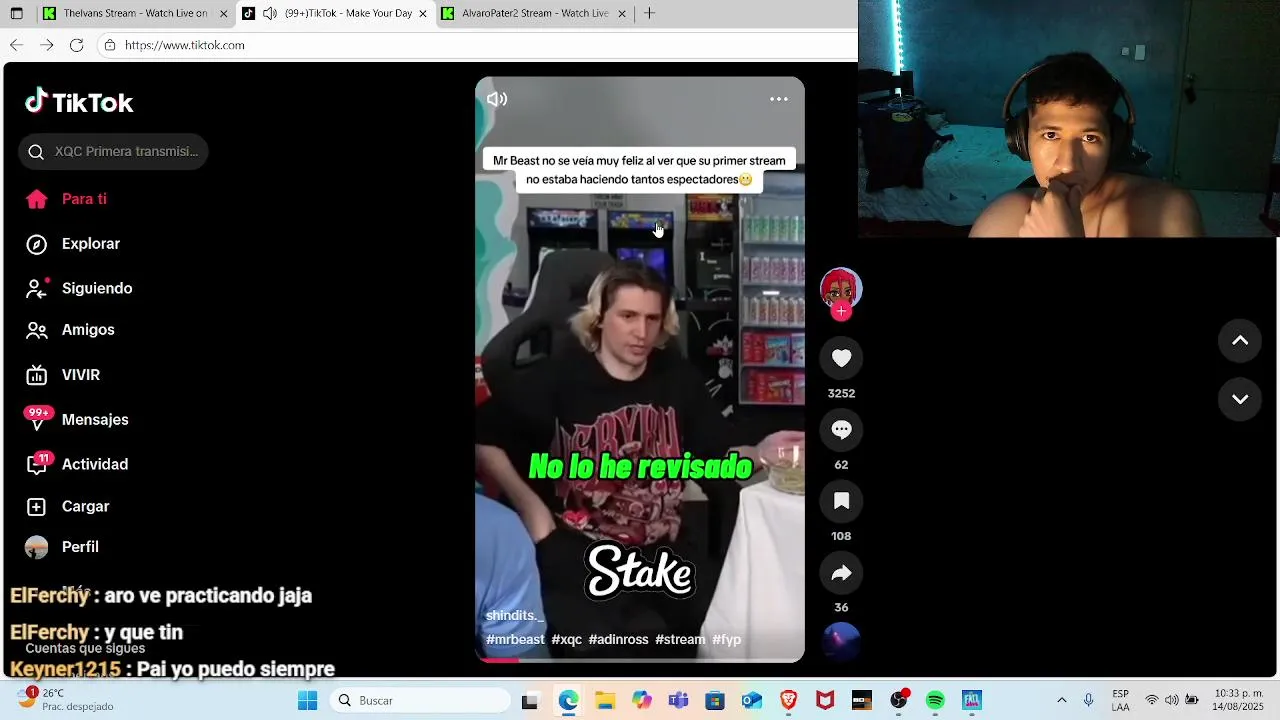Click the taskbar Buscar search box

tap(421, 700)
